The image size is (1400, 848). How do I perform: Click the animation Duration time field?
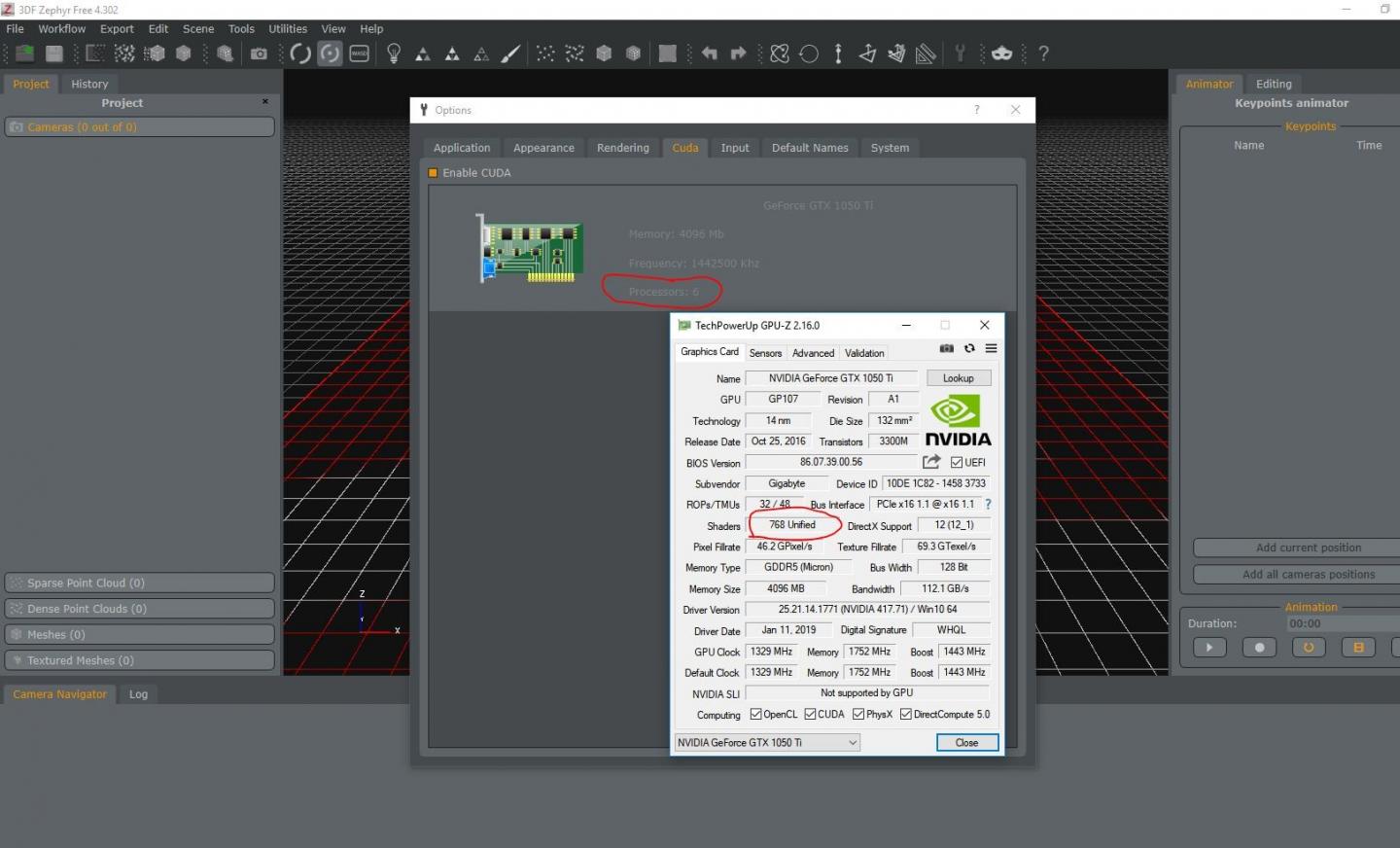pyautogui.click(x=1342, y=623)
